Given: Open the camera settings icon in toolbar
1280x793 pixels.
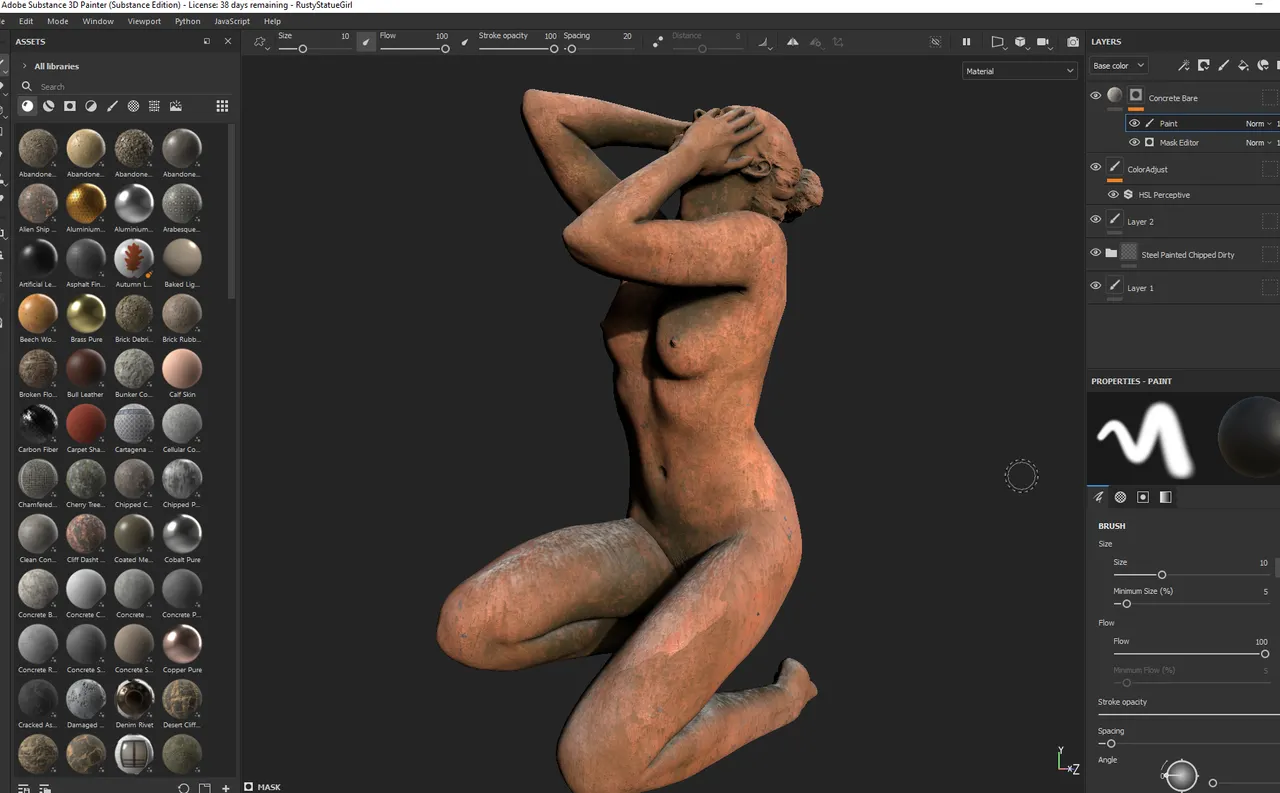Looking at the screenshot, I should [x=1045, y=42].
